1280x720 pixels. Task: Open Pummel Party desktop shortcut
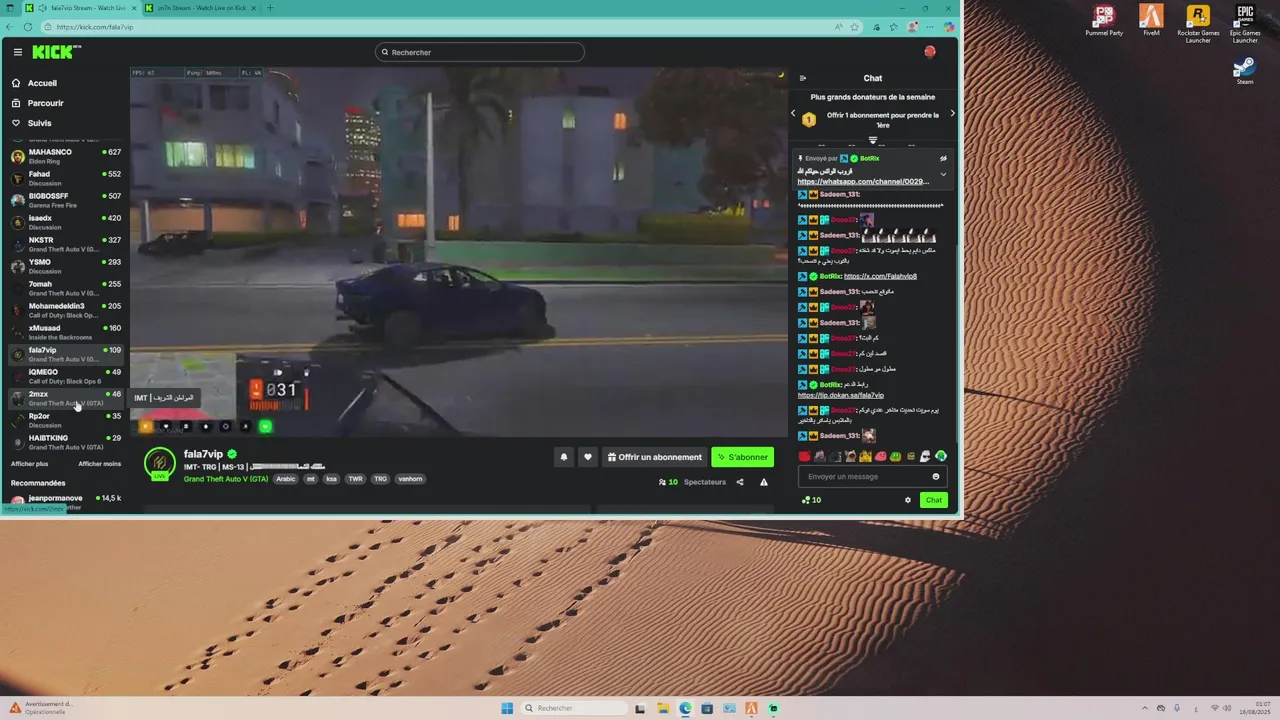pyautogui.click(x=1104, y=20)
